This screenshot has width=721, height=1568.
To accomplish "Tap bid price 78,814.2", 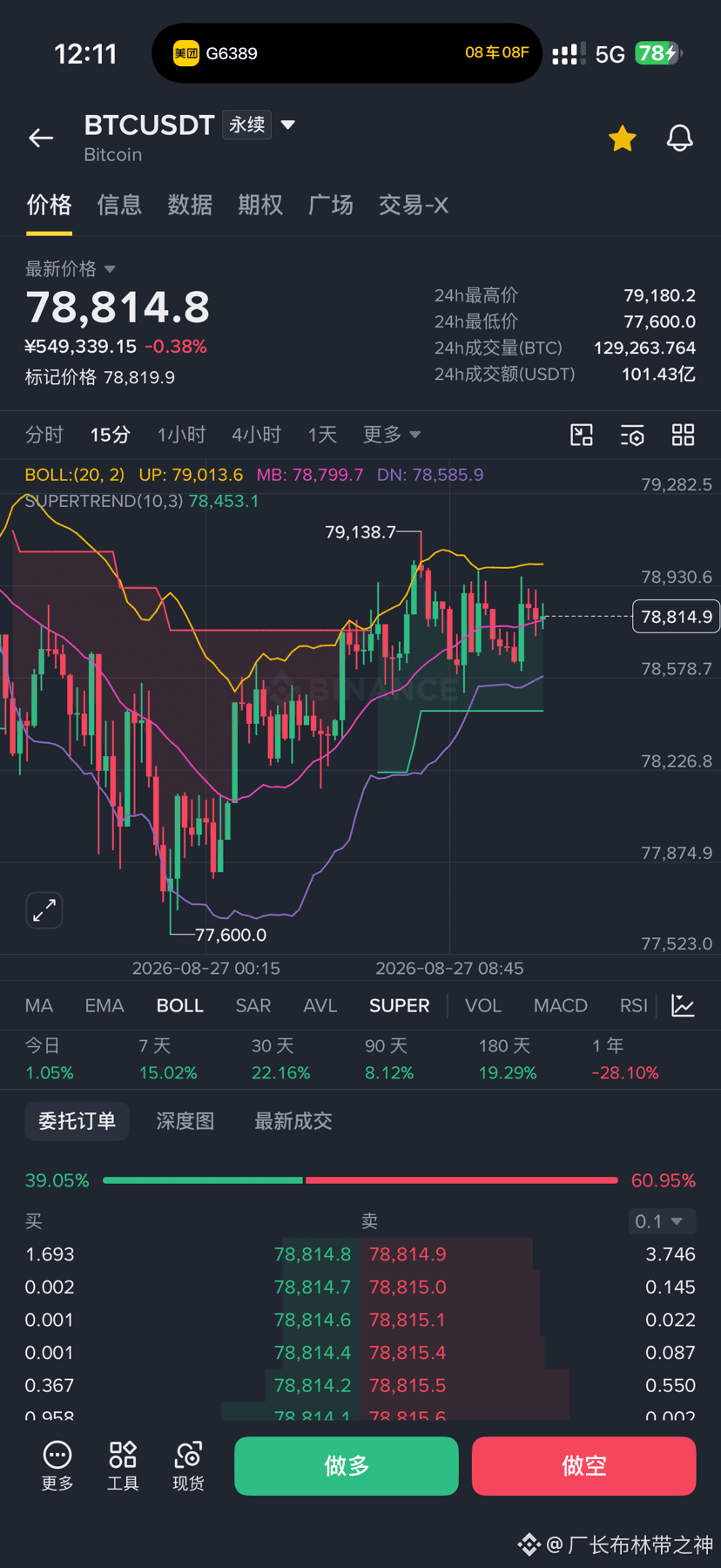I will click(313, 1385).
